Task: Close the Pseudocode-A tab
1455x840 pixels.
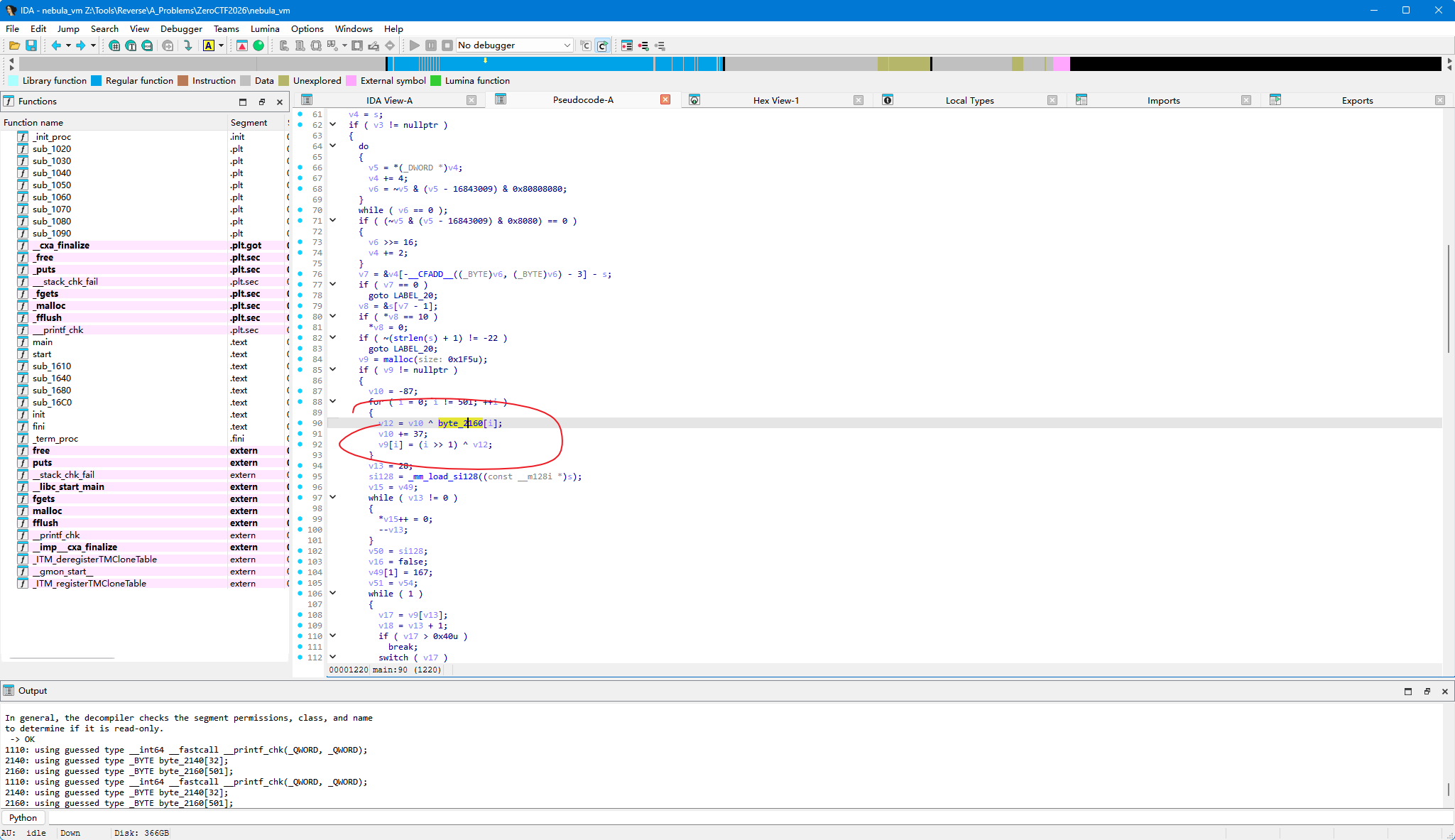Action: 665,99
